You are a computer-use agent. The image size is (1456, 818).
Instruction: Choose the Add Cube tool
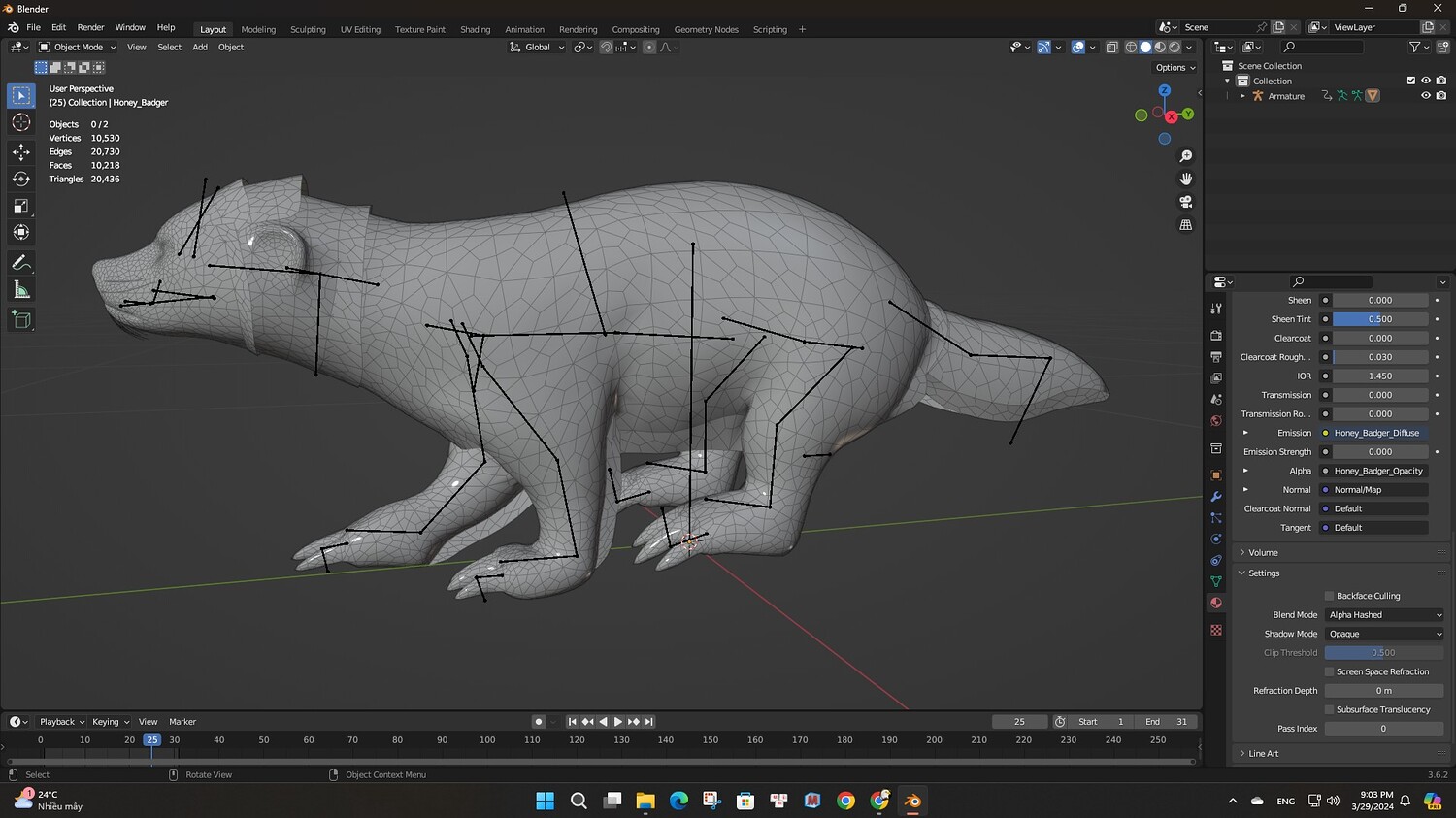click(21, 319)
